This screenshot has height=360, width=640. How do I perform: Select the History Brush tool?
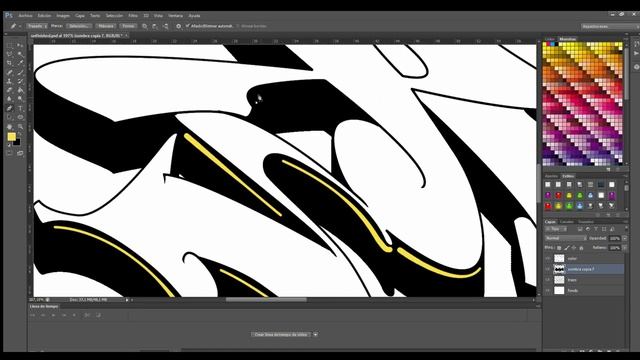pyautogui.click(x=20, y=81)
